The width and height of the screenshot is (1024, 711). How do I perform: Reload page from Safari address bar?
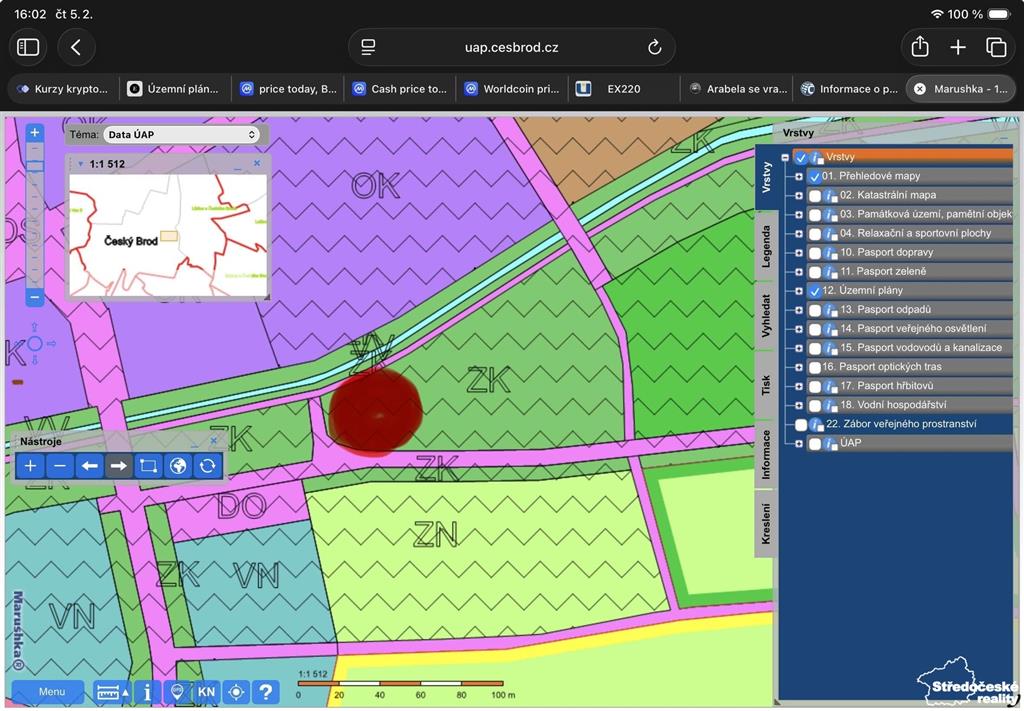click(654, 48)
